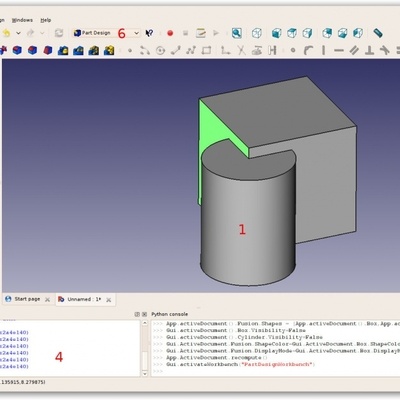The image size is (400, 400).
Task: Set the Right view cube icon
Action: click(307, 33)
